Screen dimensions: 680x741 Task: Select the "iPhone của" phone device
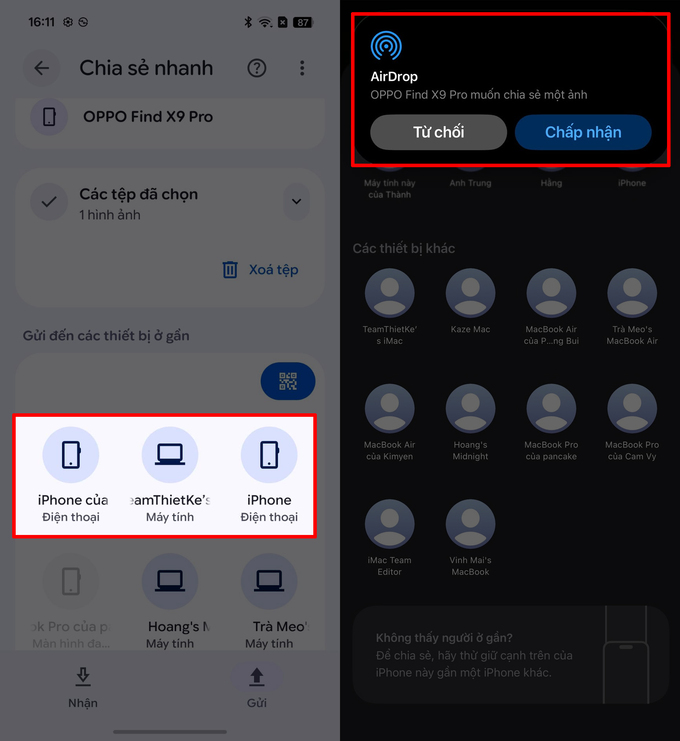pyautogui.click(x=71, y=474)
